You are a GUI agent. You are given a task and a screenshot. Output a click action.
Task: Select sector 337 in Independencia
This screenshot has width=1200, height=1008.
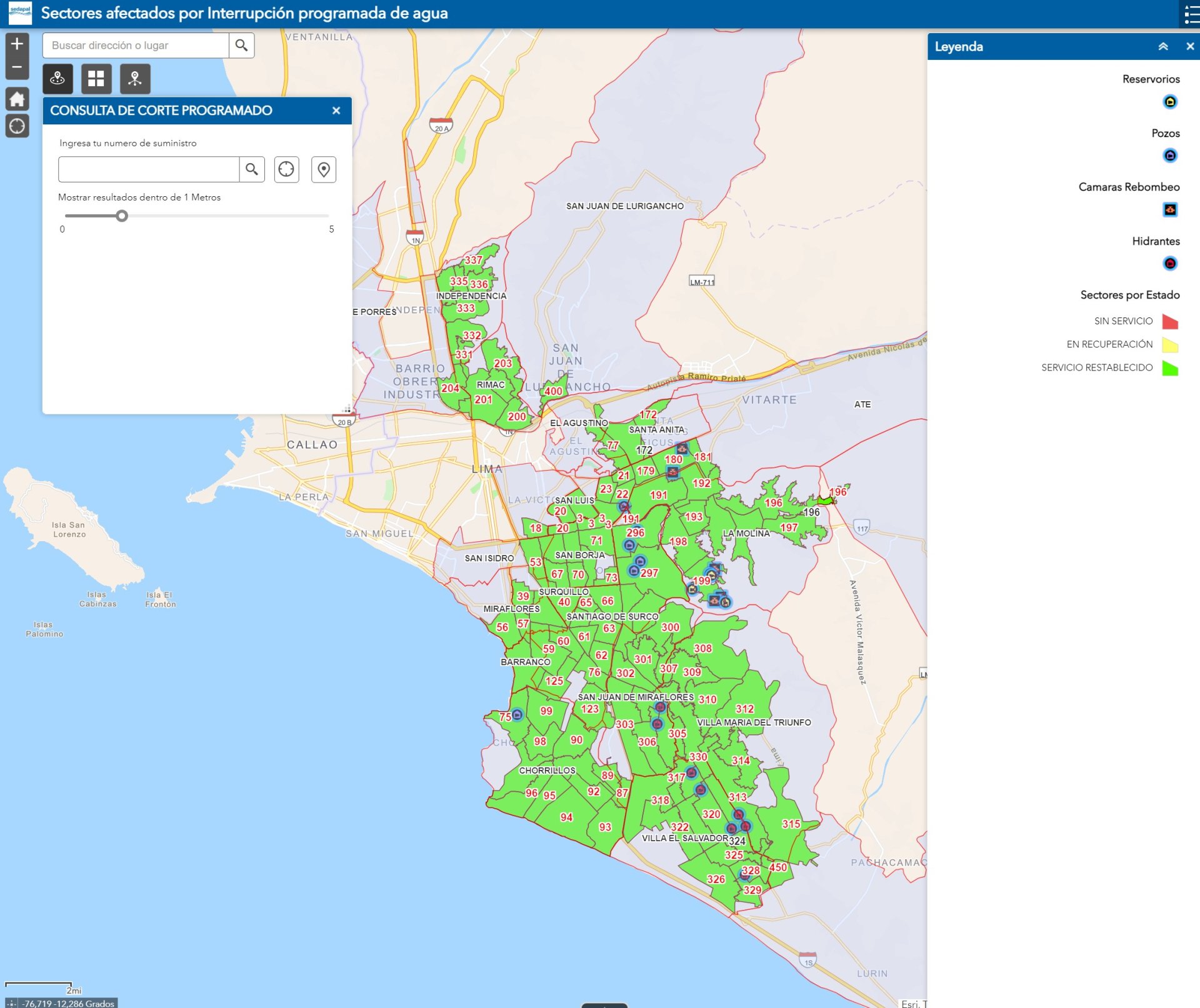point(473,260)
